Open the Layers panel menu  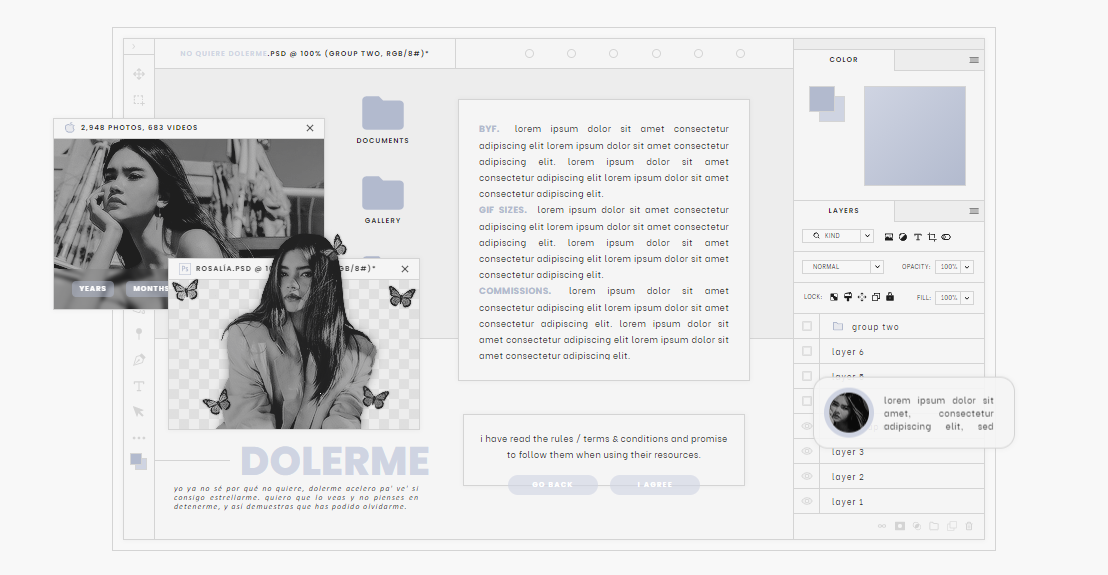click(x=974, y=211)
